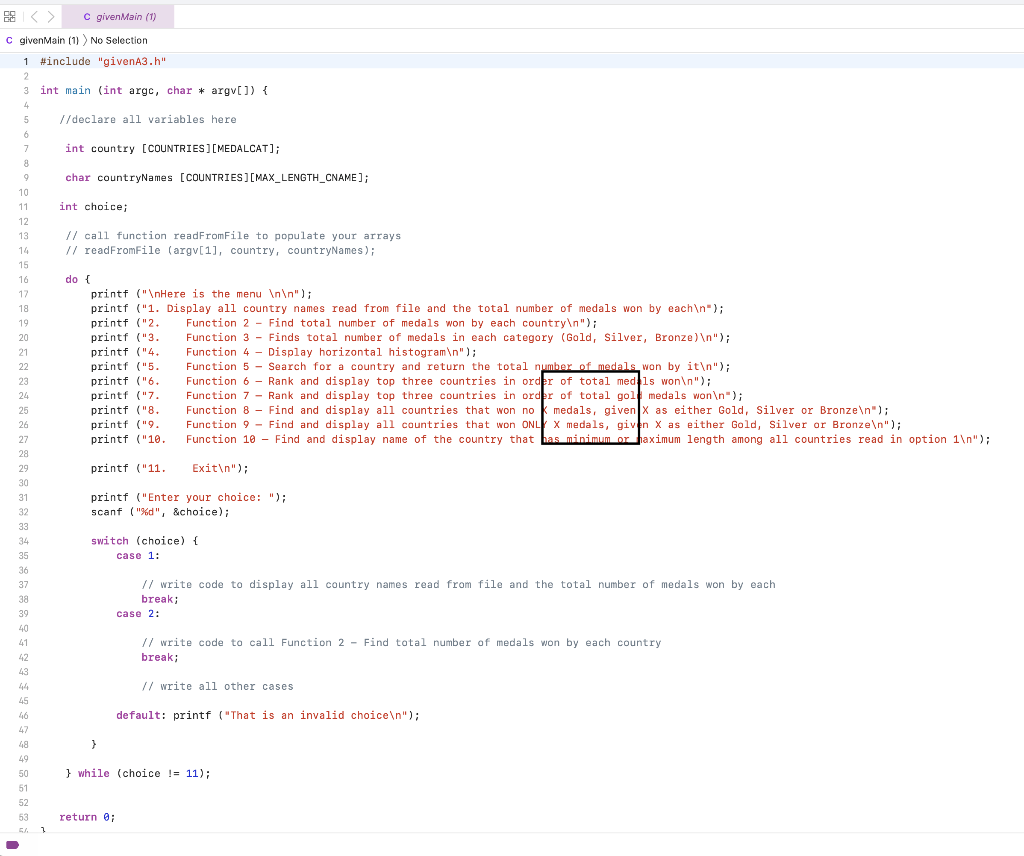Click the purple breakpoint marker at bottom left
Viewport: 1024px width, 856px height.
[14, 844]
